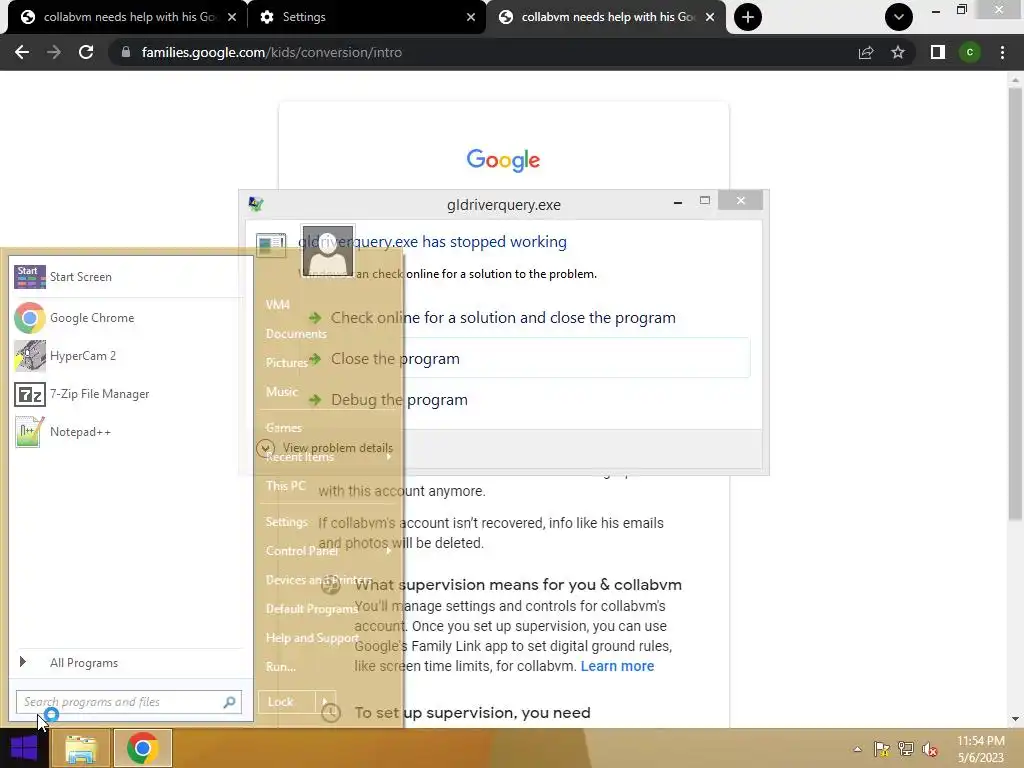Launch Notepad++ from start menu

pos(127,432)
